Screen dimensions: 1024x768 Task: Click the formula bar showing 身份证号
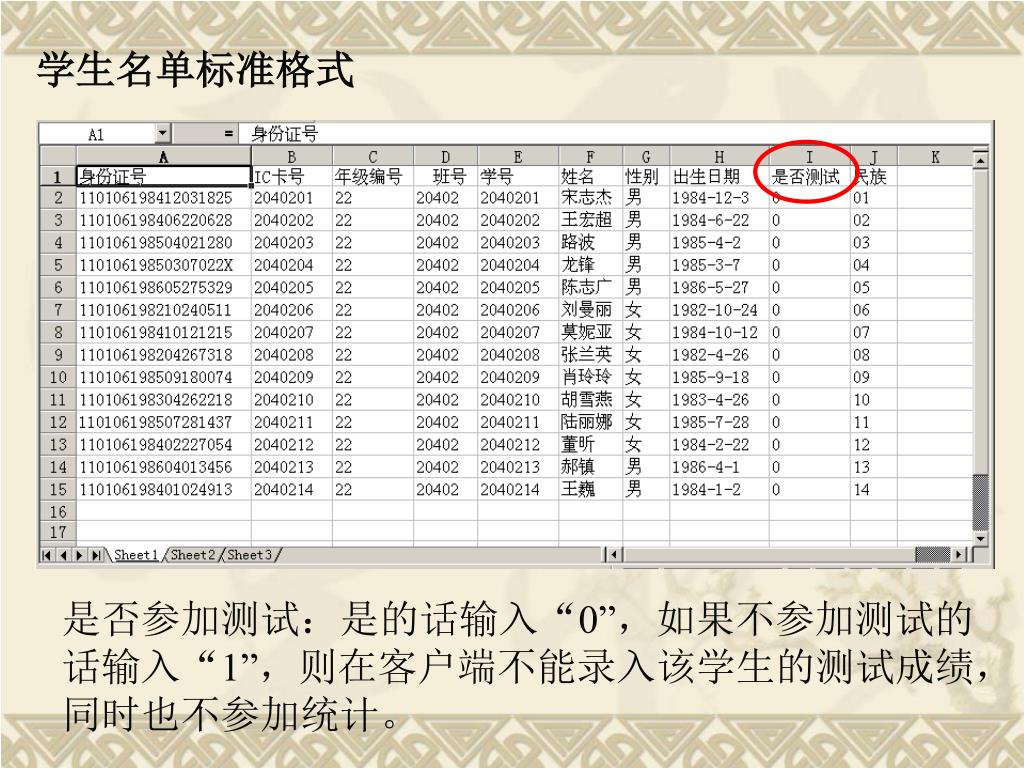click(614, 134)
